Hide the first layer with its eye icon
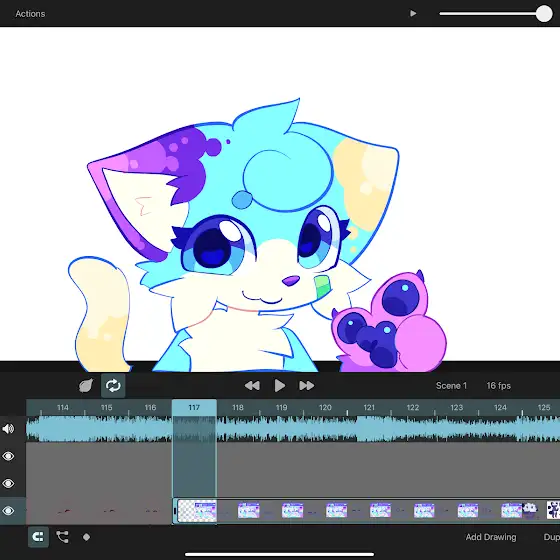Viewport: 560px width, 560px height. point(8,456)
